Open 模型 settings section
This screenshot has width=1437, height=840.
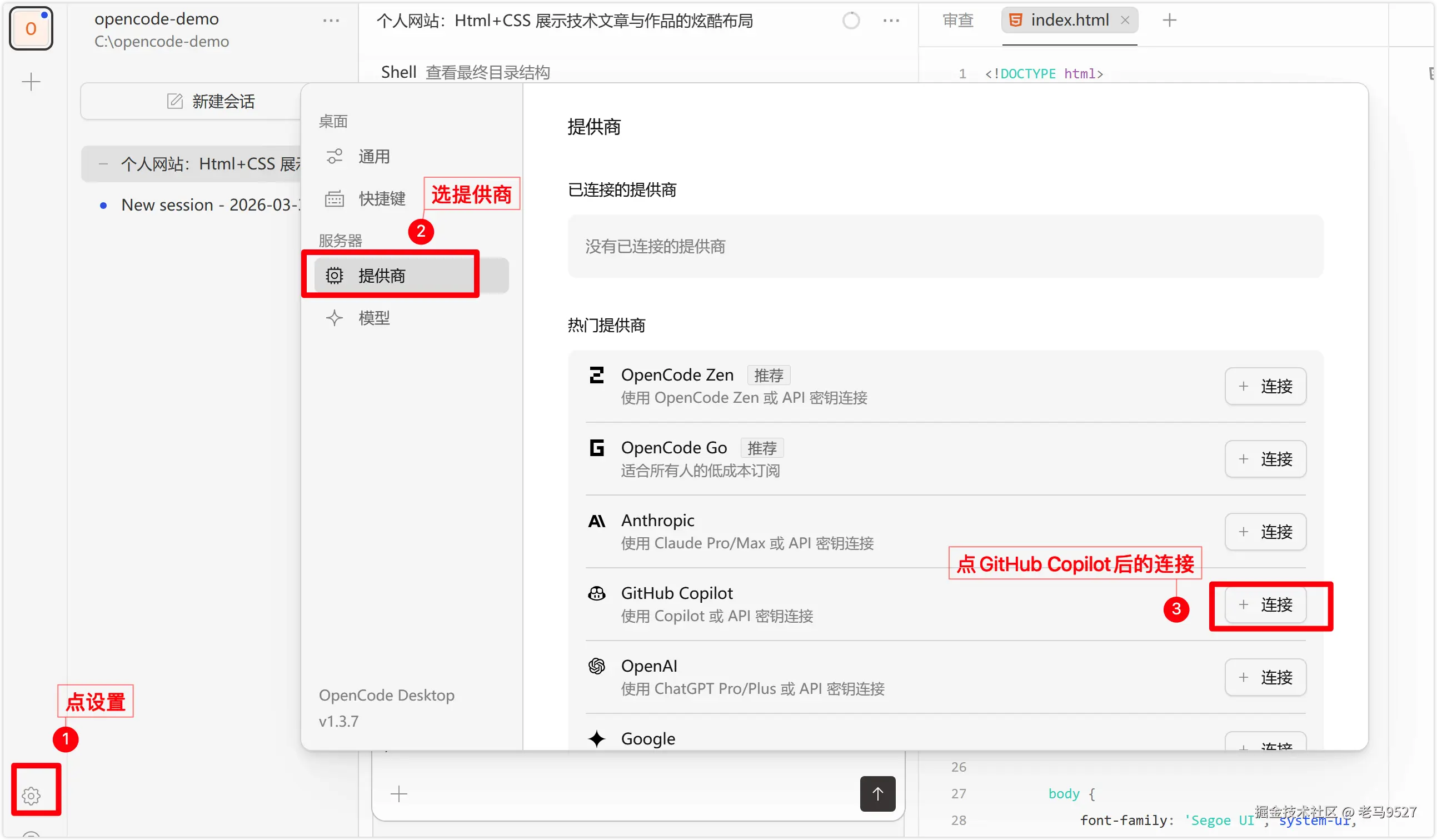point(373,318)
